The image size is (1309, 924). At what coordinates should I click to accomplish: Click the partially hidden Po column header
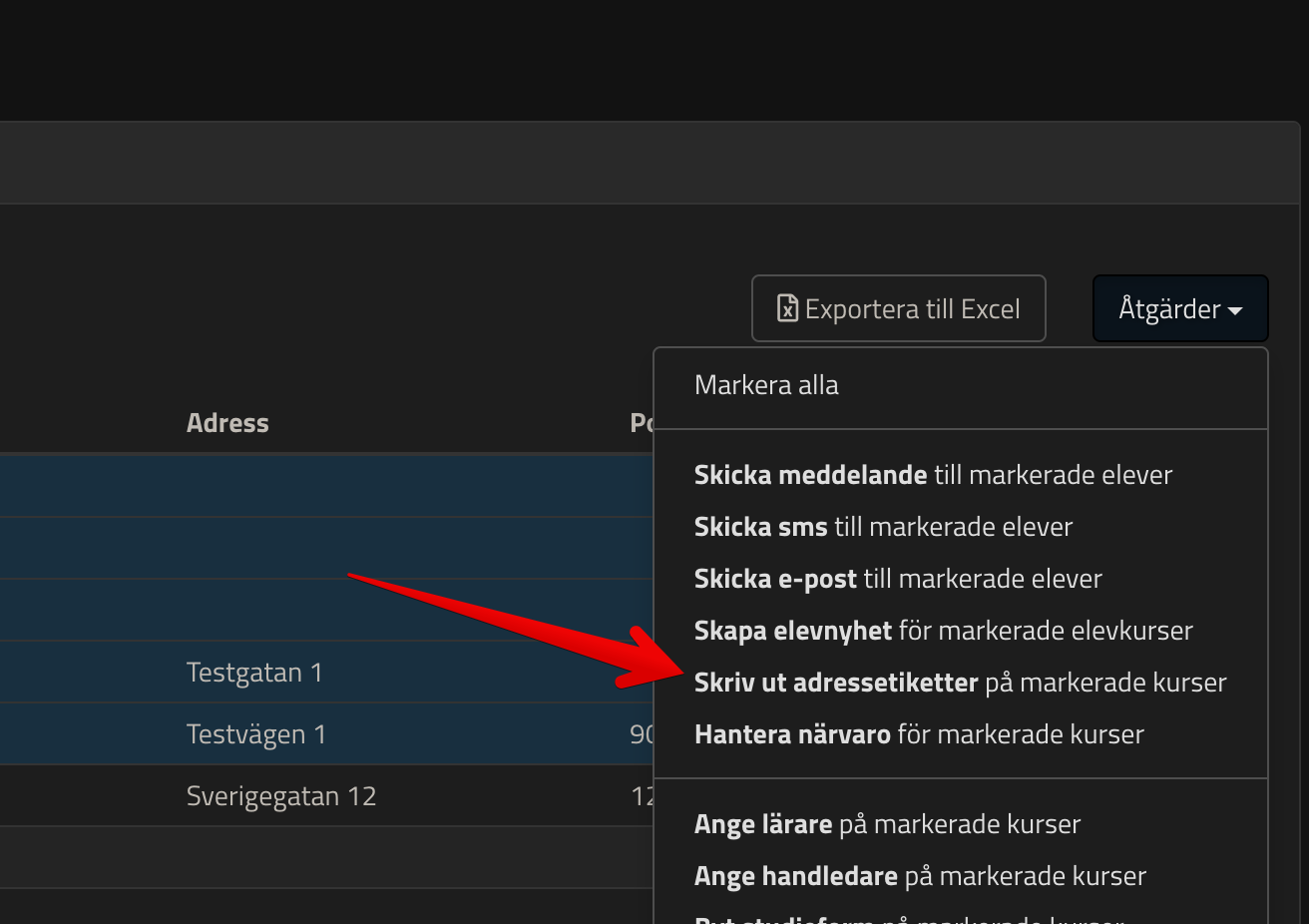click(x=642, y=423)
